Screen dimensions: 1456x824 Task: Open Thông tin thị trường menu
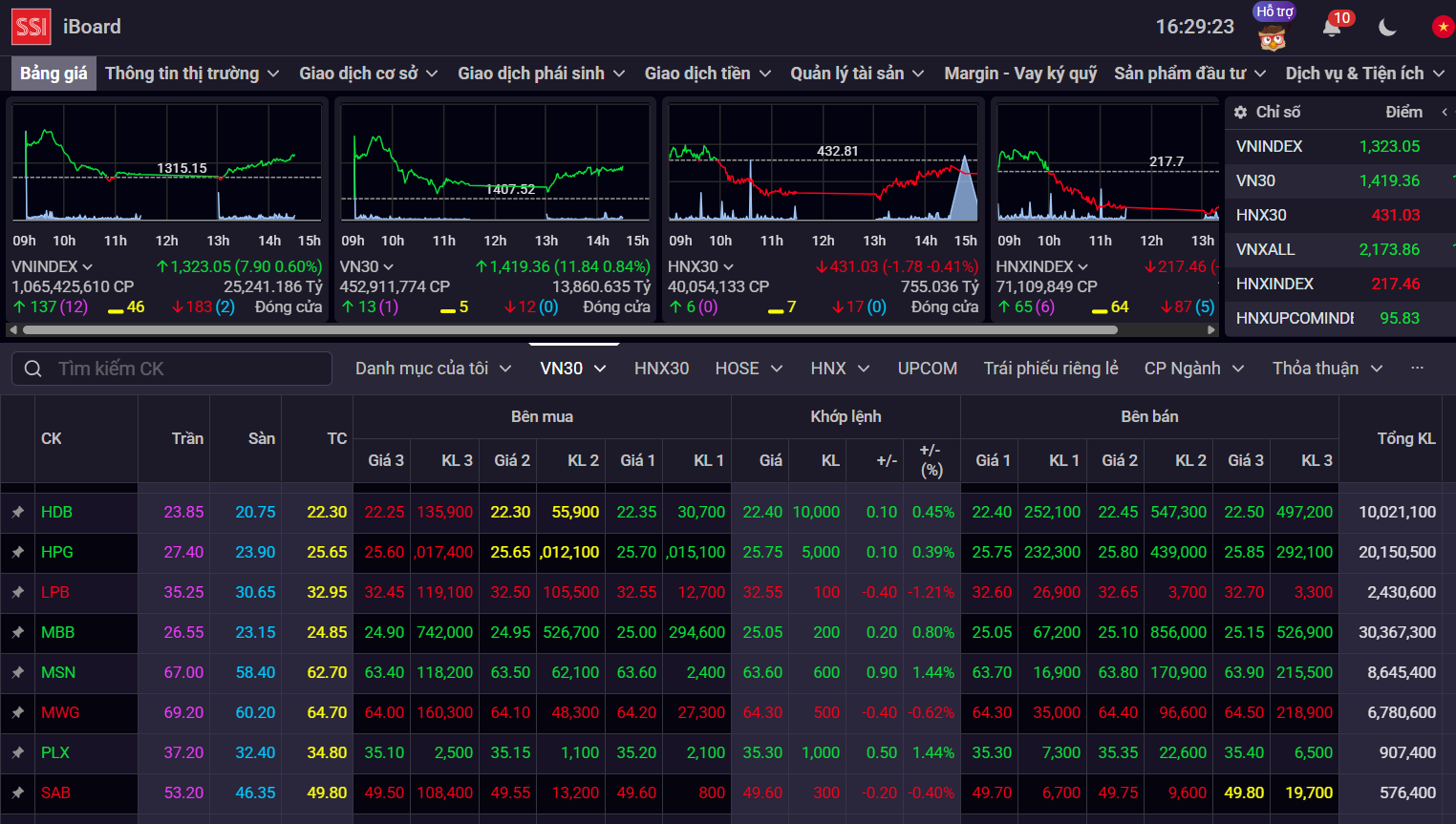click(192, 74)
